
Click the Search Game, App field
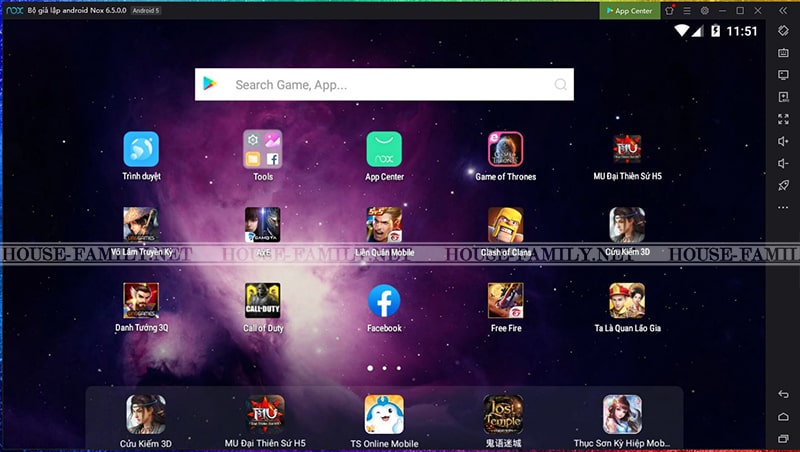coord(384,84)
